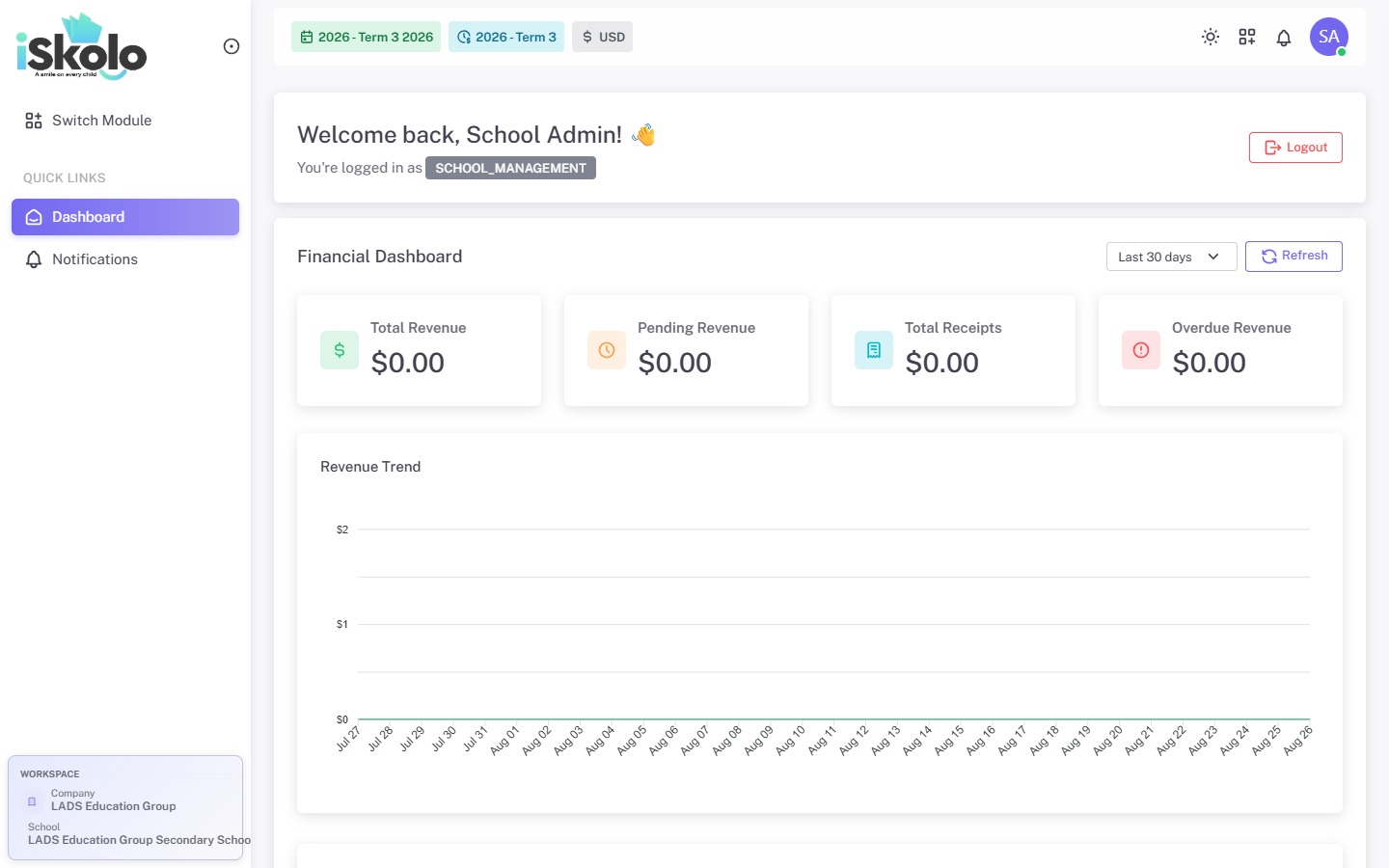Click Pending Revenue clock icon
Viewport: 1389px width, 868px height.
[x=607, y=350]
